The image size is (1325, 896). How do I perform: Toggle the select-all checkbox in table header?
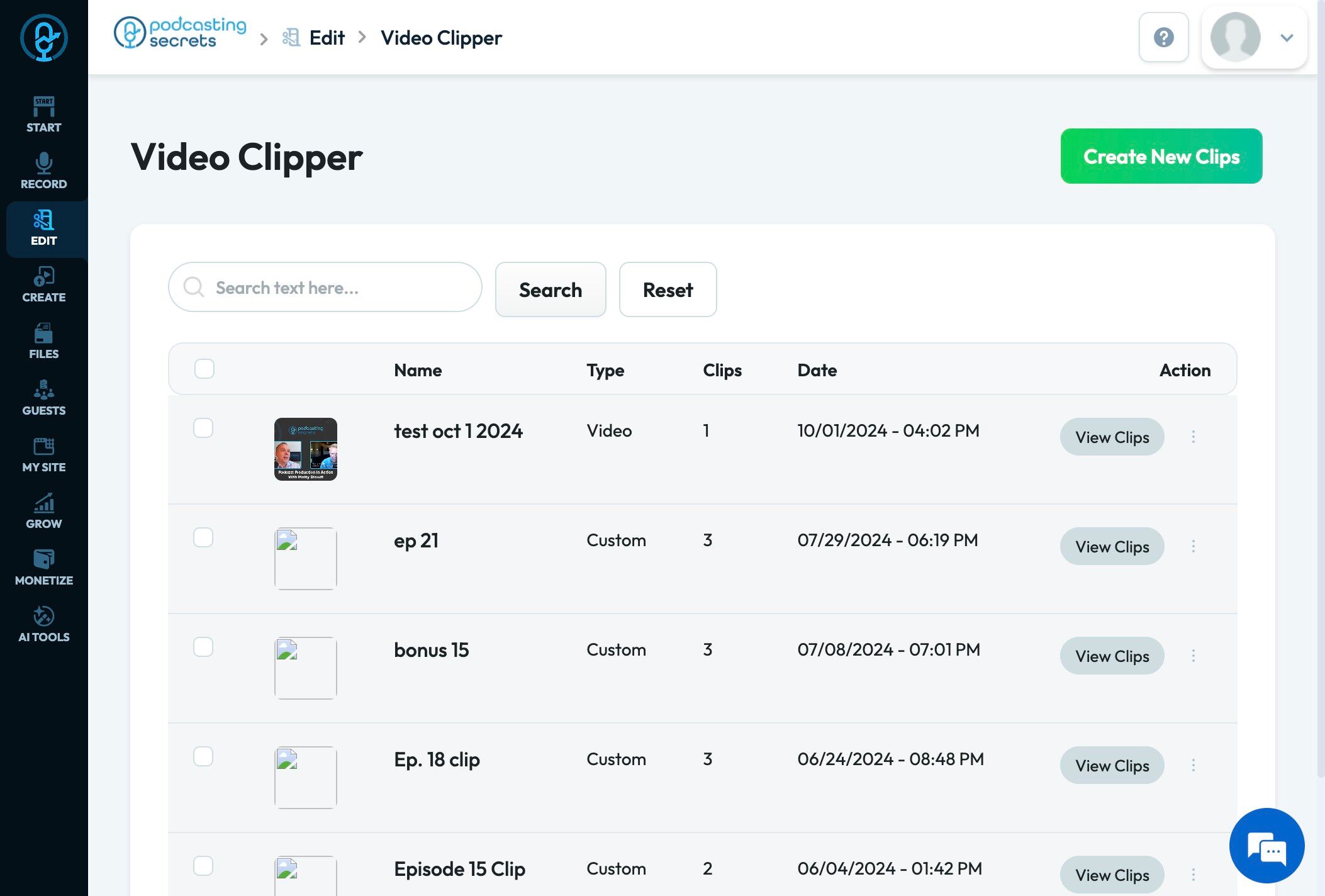[x=204, y=369]
